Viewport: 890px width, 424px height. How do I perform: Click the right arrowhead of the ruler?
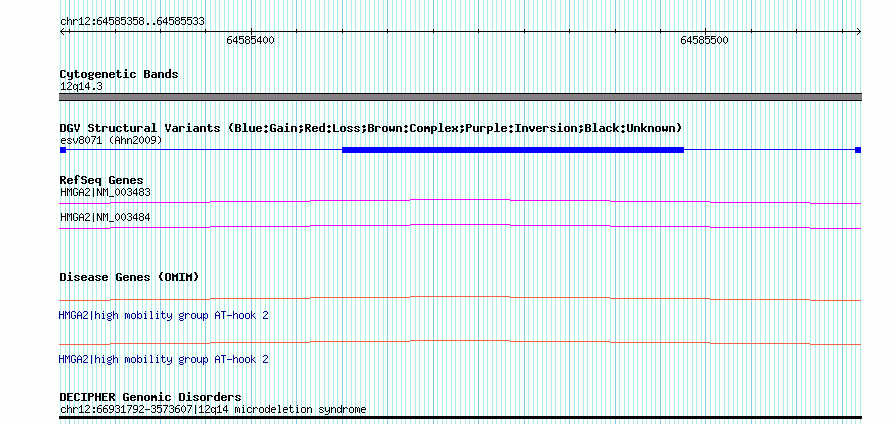click(858, 32)
